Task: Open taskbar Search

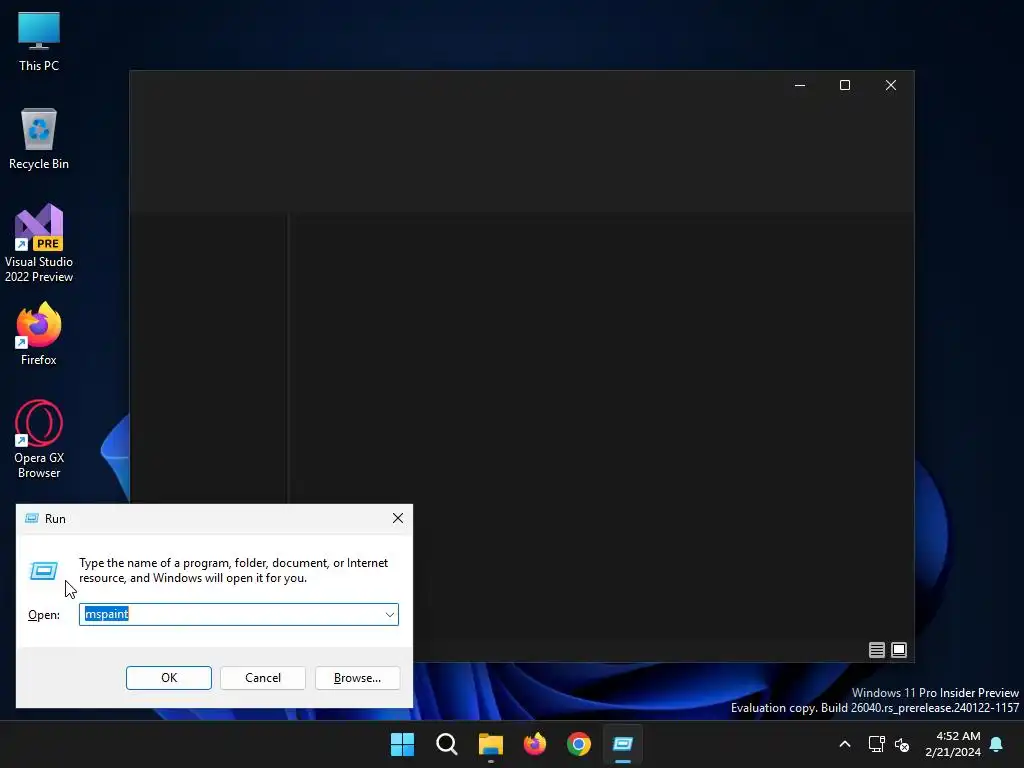Action: pyautogui.click(x=447, y=744)
